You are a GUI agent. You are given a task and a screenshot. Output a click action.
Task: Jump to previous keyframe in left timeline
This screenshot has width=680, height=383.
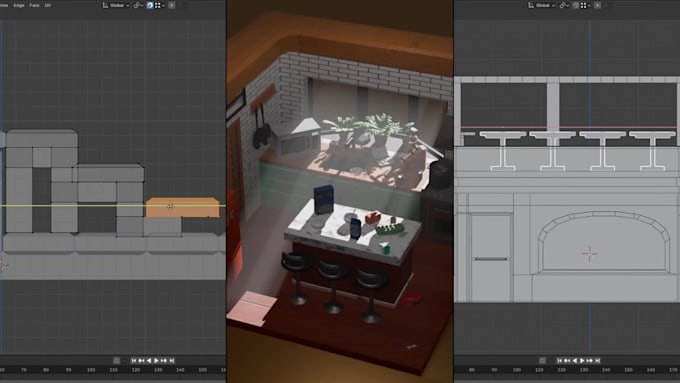click(x=141, y=360)
